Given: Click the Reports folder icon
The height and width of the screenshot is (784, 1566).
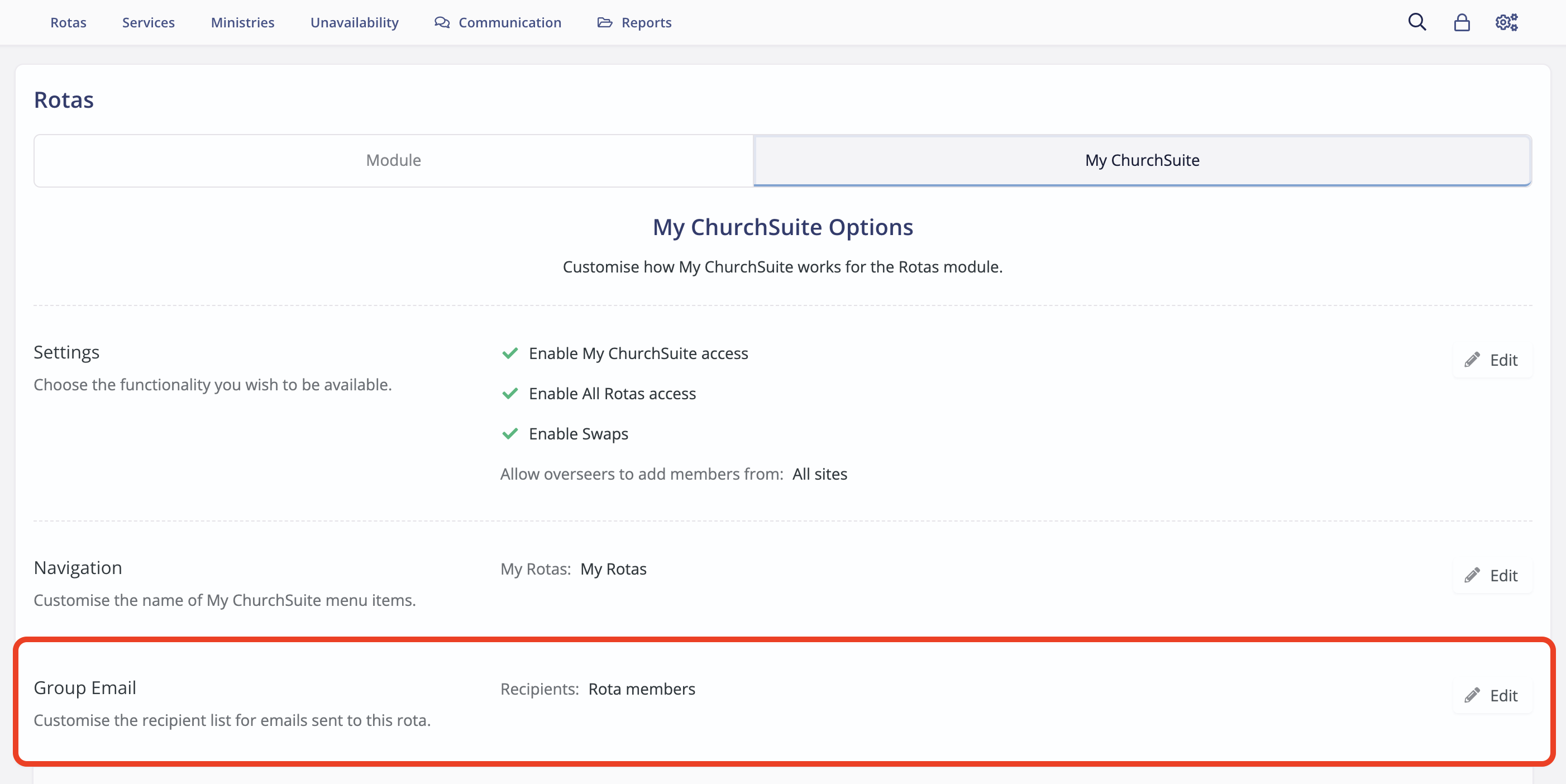Looking at the screenshot, I should [604, 22].
